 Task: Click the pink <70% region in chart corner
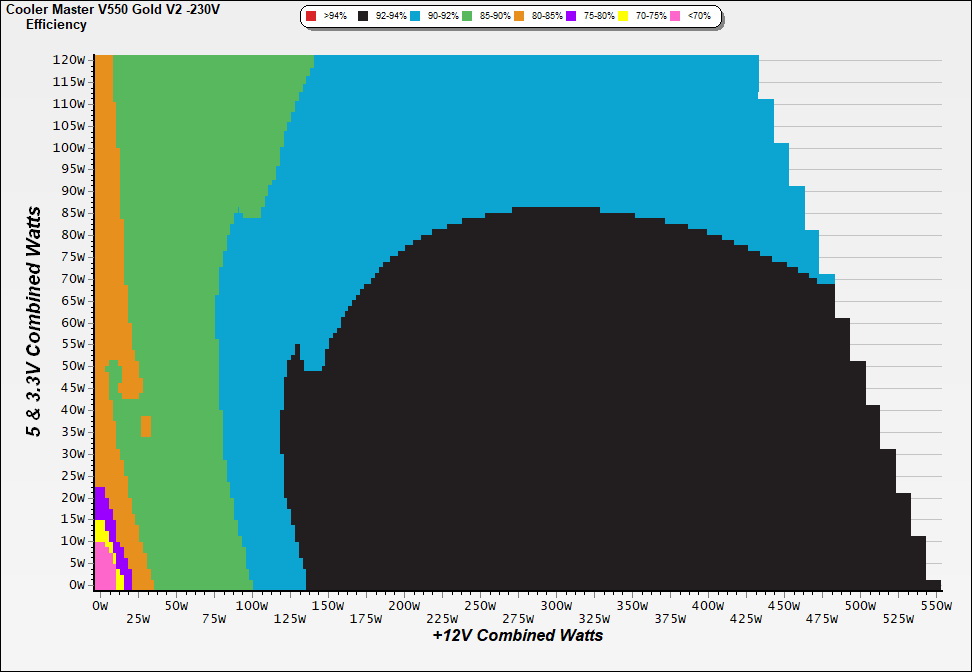pos(103,572)
